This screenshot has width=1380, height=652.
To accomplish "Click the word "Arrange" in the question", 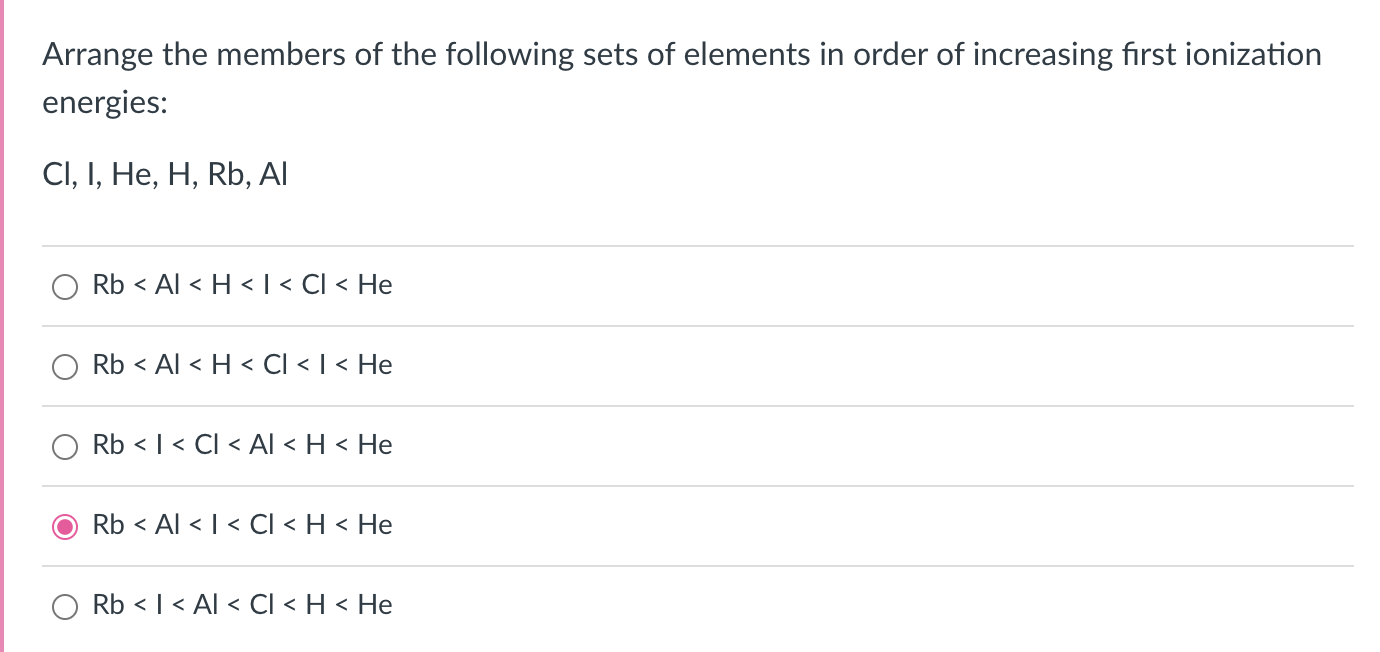I will pyautogui.click(x=97, y=55).
